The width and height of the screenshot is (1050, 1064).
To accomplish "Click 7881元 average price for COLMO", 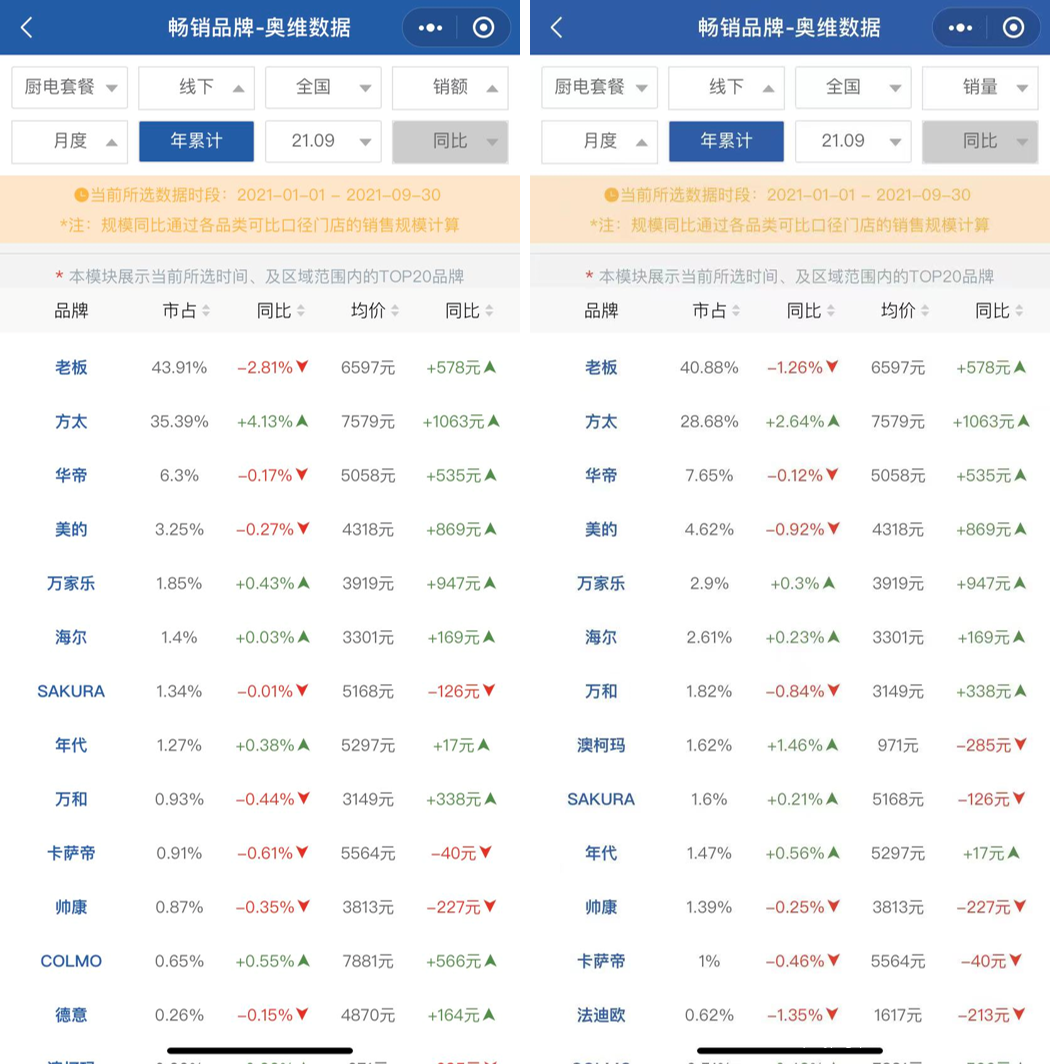I will click(x=368, y=962).
